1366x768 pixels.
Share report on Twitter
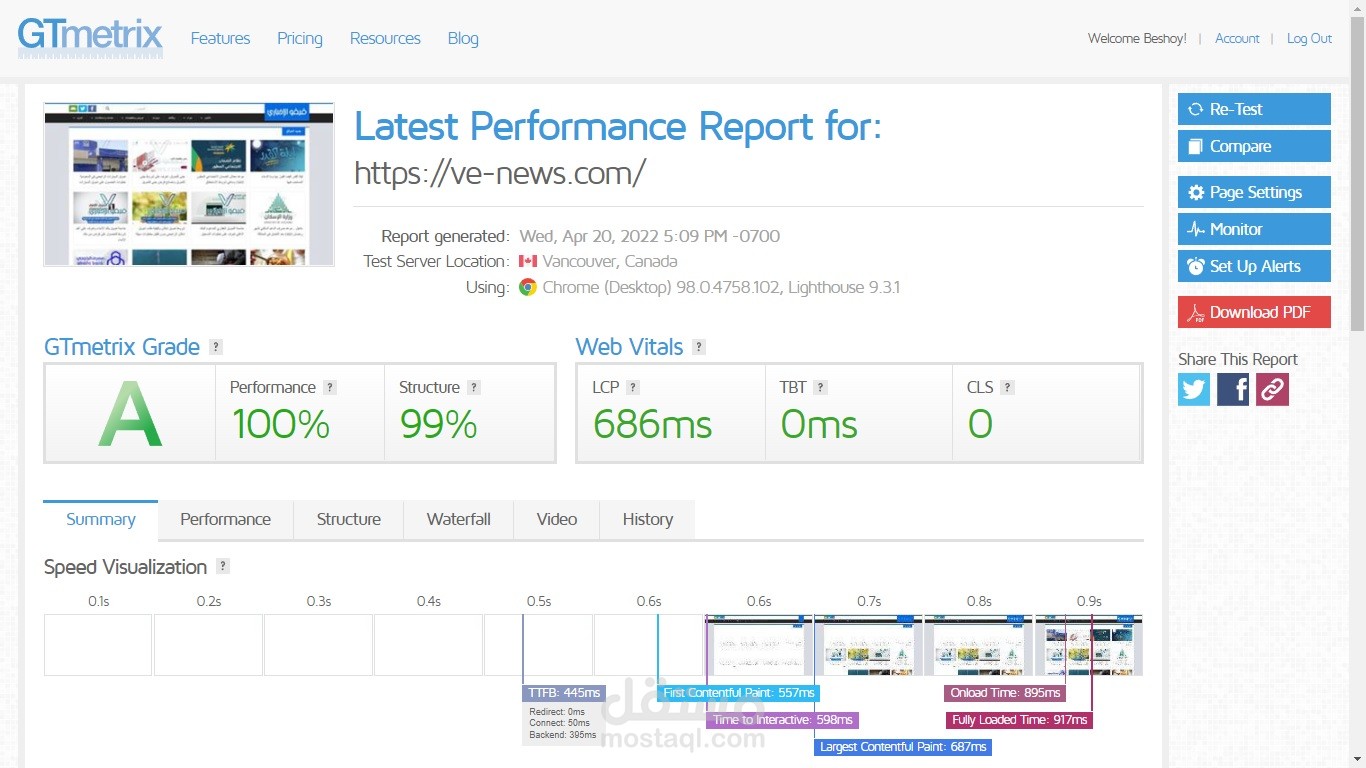point(1194,389)
